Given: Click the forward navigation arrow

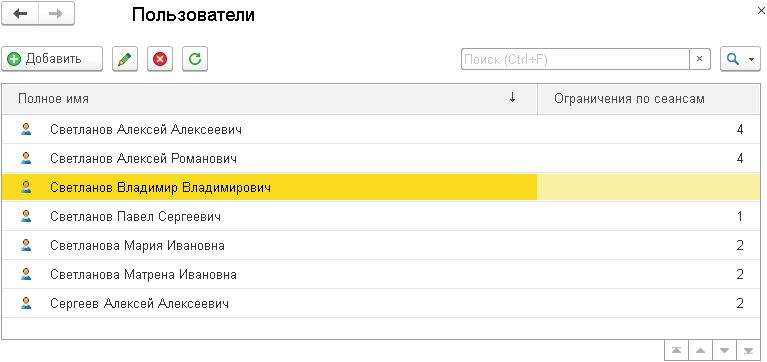Looking at the screenshot, I should coord(56,13).
